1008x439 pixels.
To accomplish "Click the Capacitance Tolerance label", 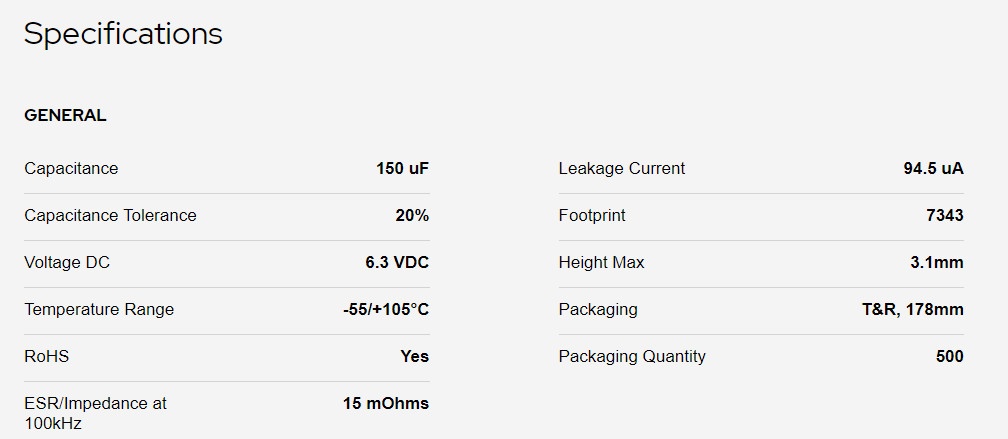I will click(111, 215).
